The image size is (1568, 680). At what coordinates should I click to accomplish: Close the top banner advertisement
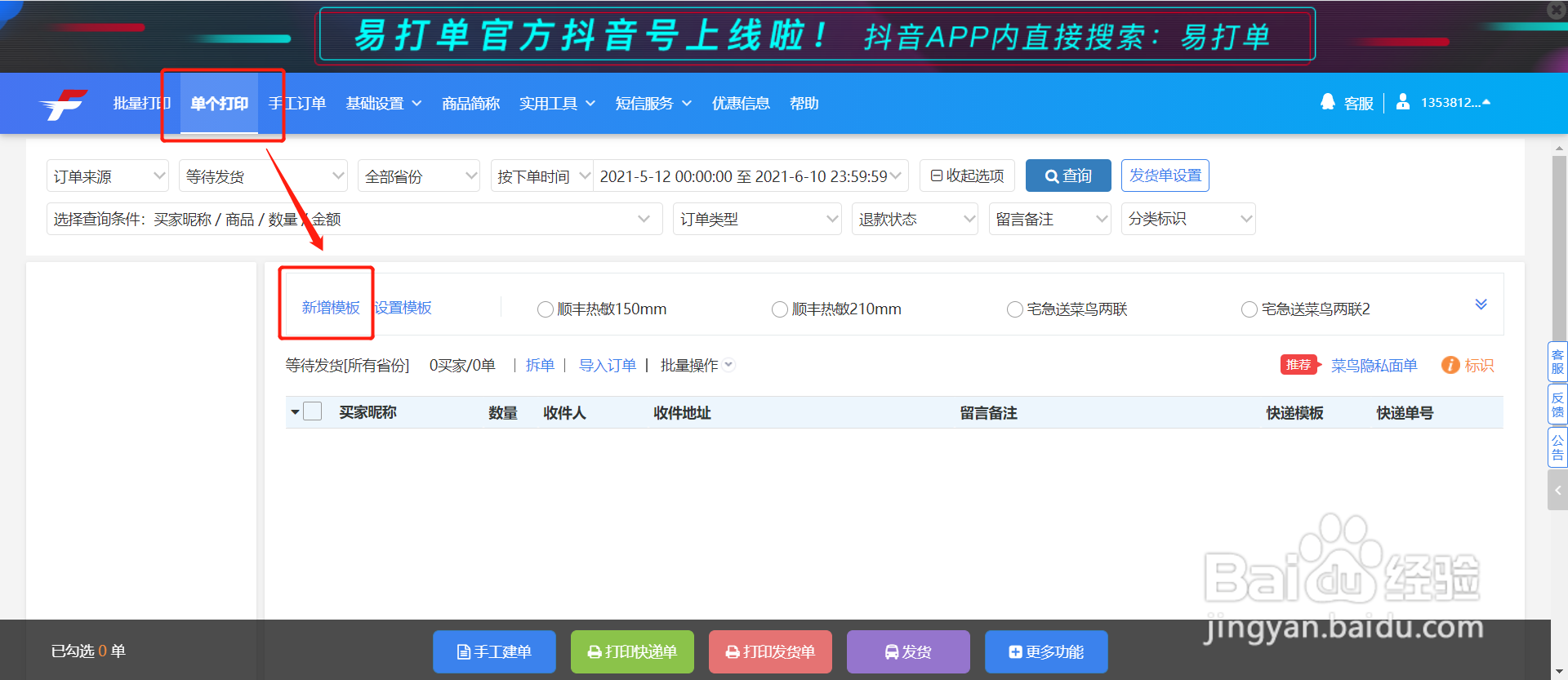pyautogui.click(x=1557, y=10)
